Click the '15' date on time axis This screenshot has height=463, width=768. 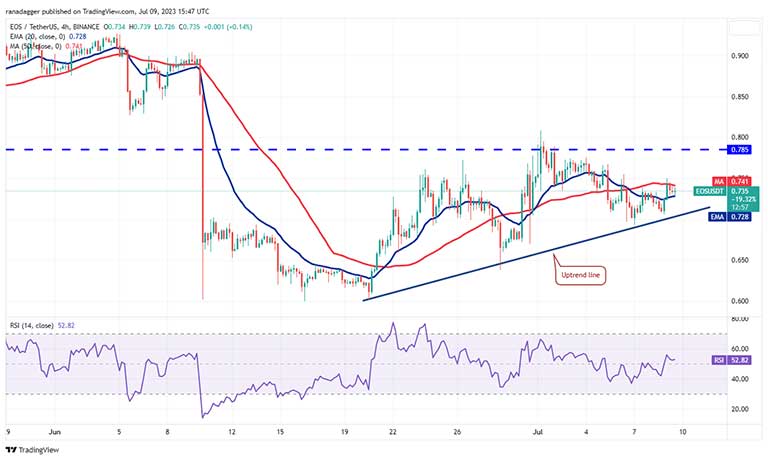(x=280, y=432)
